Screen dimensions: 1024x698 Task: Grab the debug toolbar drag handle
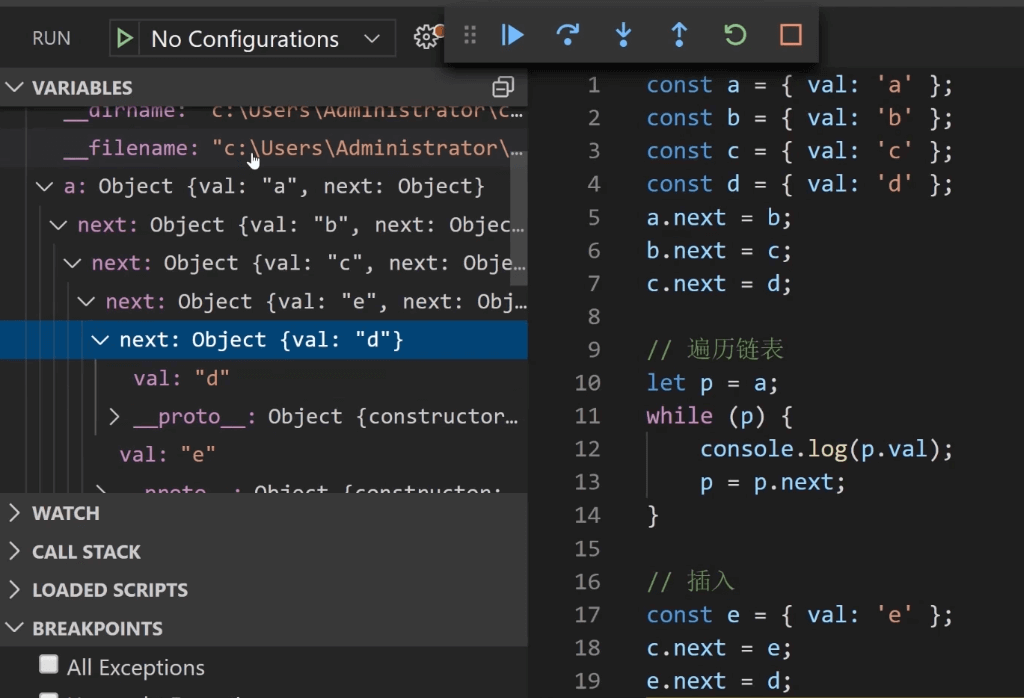(x=470, y=35)
